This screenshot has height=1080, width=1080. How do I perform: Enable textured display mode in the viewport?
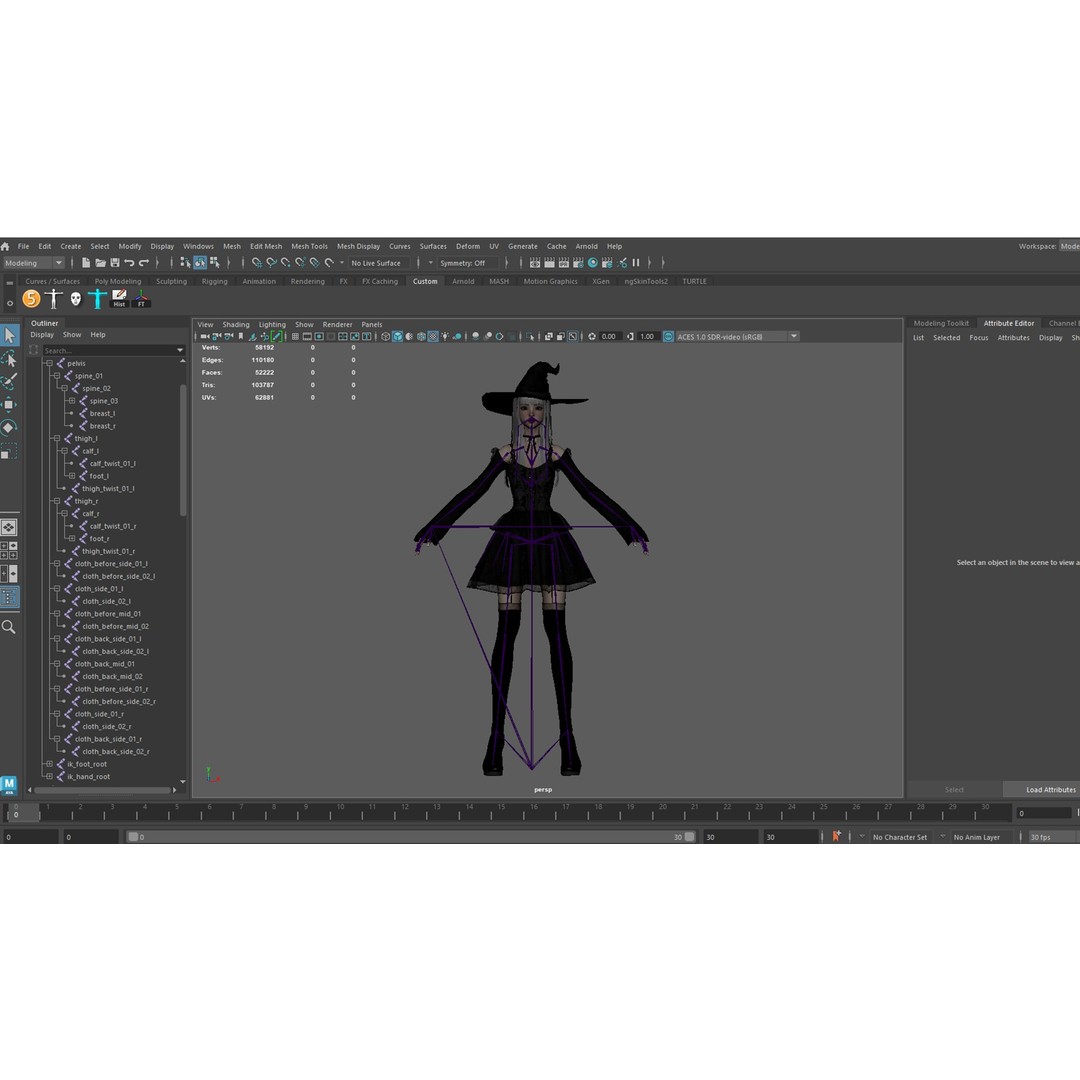point(432,336)
